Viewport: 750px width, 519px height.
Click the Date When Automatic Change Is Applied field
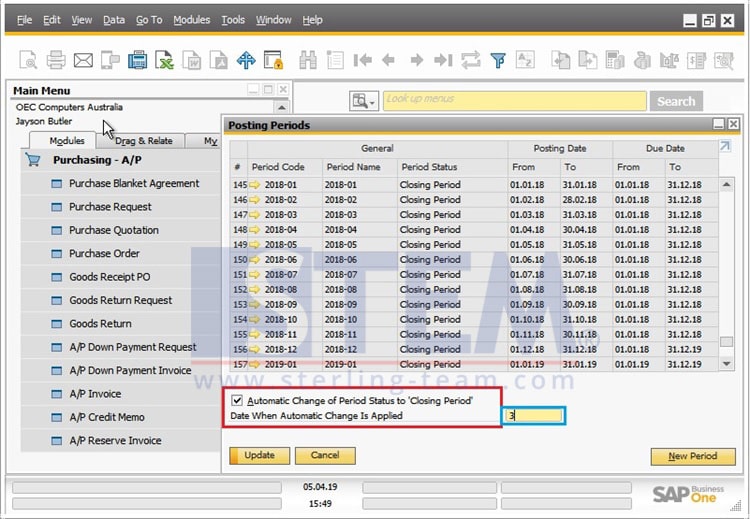click(534, 416)
